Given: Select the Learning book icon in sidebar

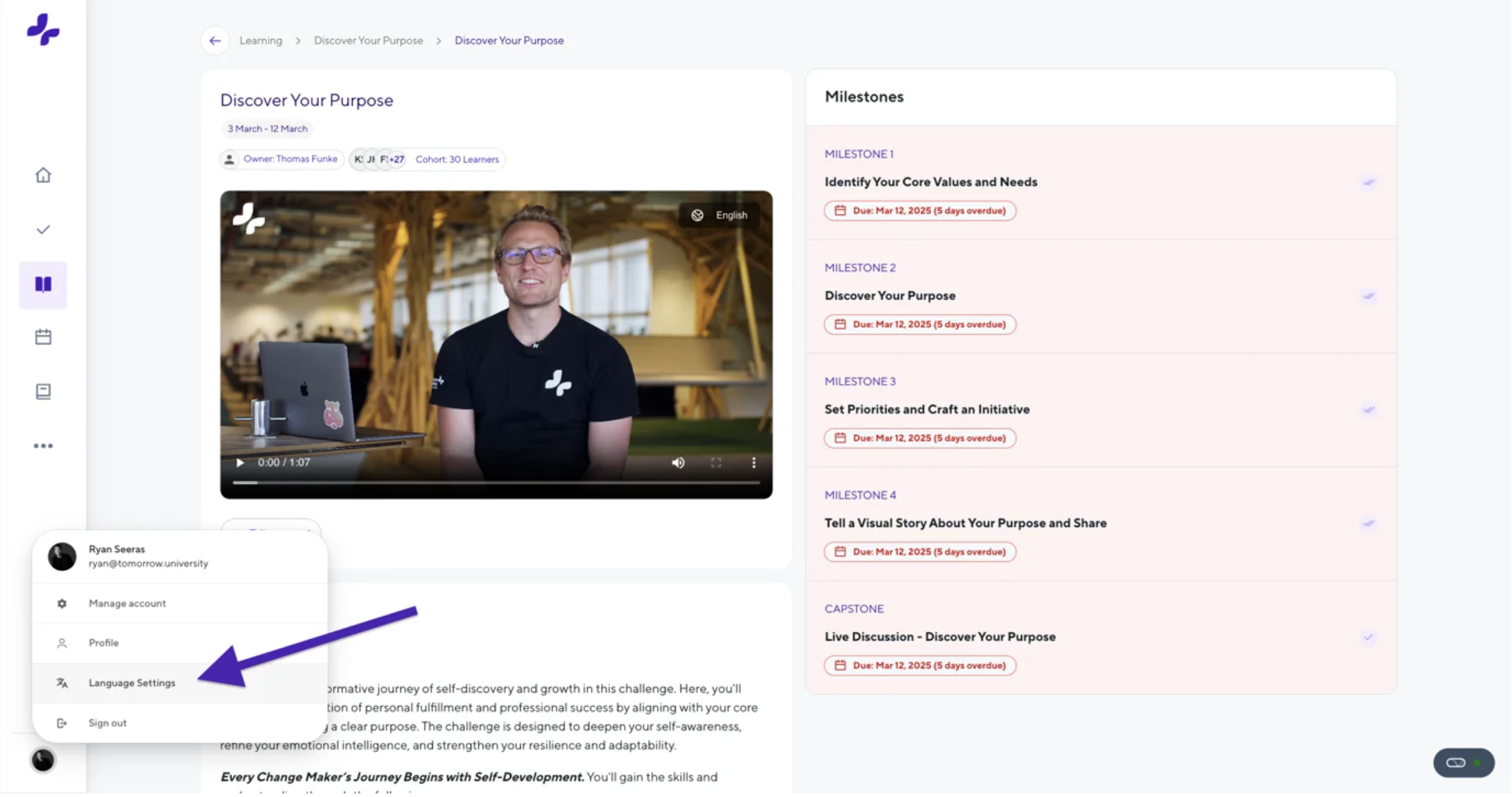Looking at the screenshot, I should point(43,285).
